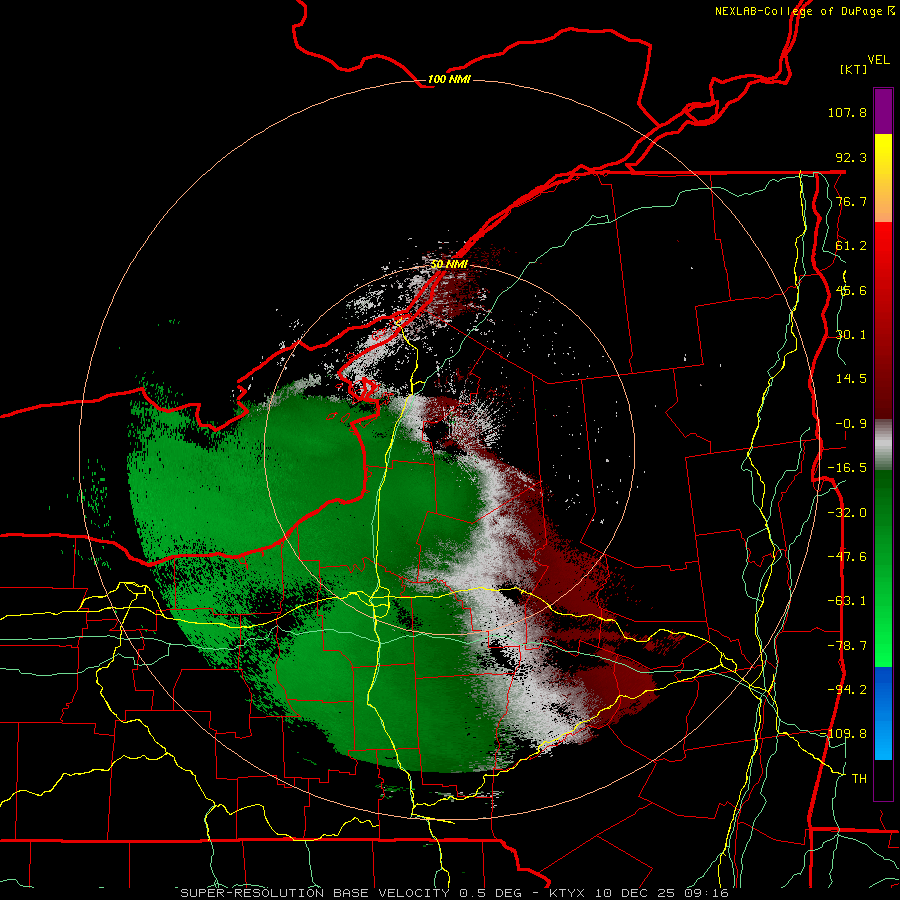Click the 45.6 value on velocity scale

pyautogui.click(x=851, y=290)
